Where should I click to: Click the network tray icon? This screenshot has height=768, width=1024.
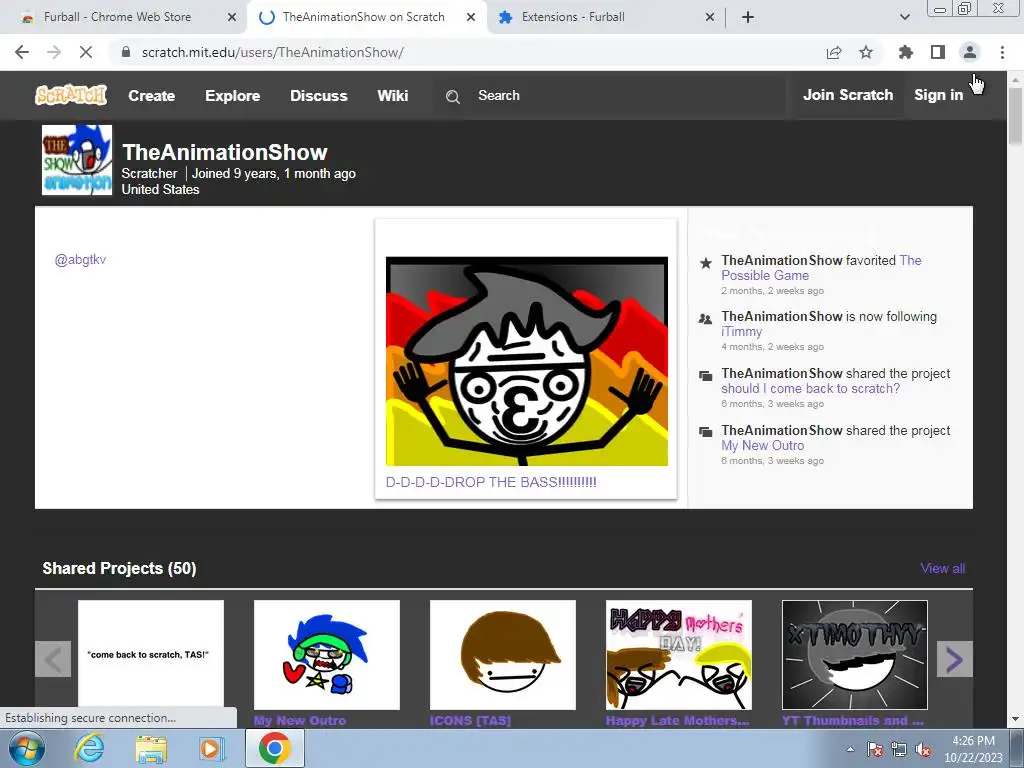pos(899,749)
